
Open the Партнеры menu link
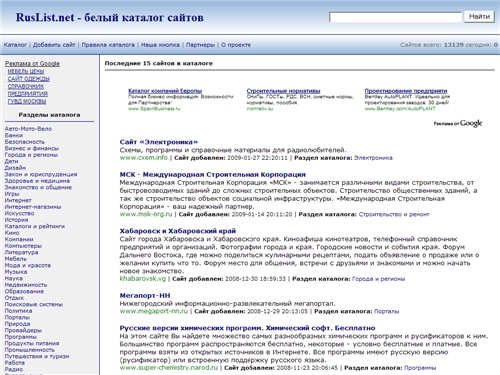(x=200, y=45)
